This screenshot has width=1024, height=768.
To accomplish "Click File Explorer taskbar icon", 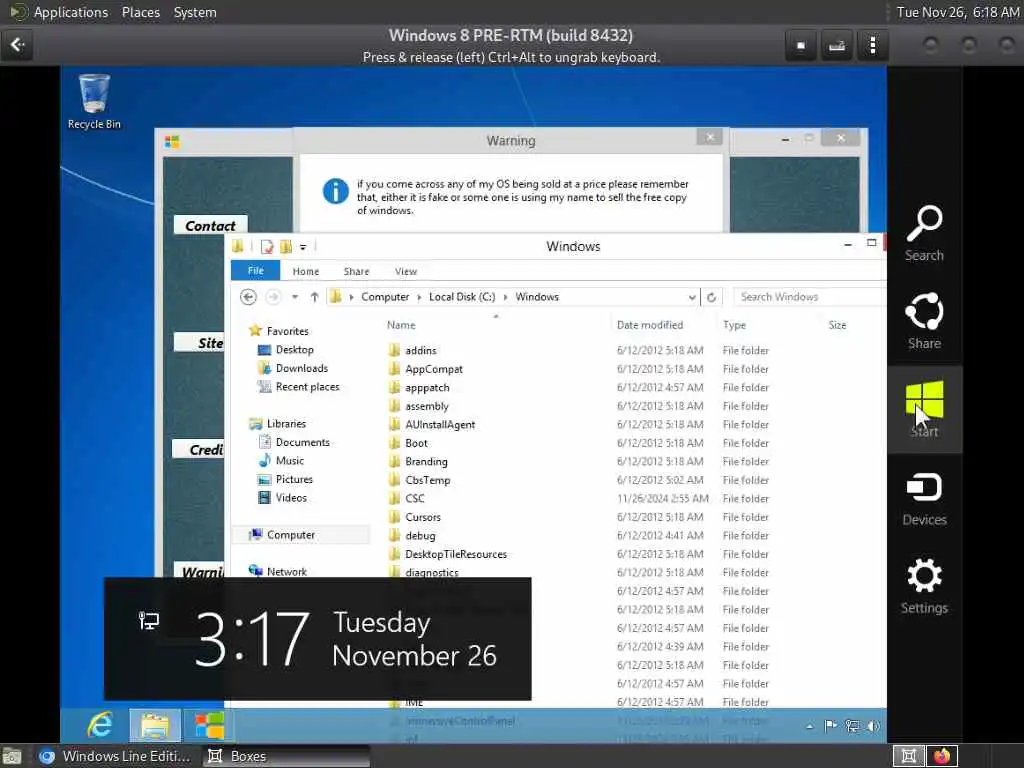I will click(x=155, y=725).
